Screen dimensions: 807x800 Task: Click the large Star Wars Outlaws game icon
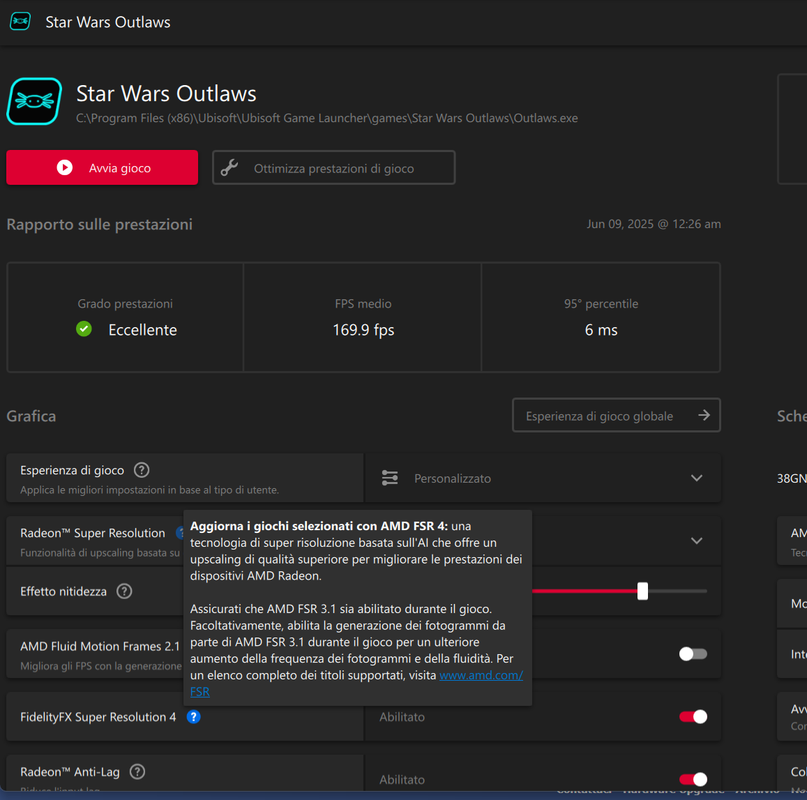point(34,101)
